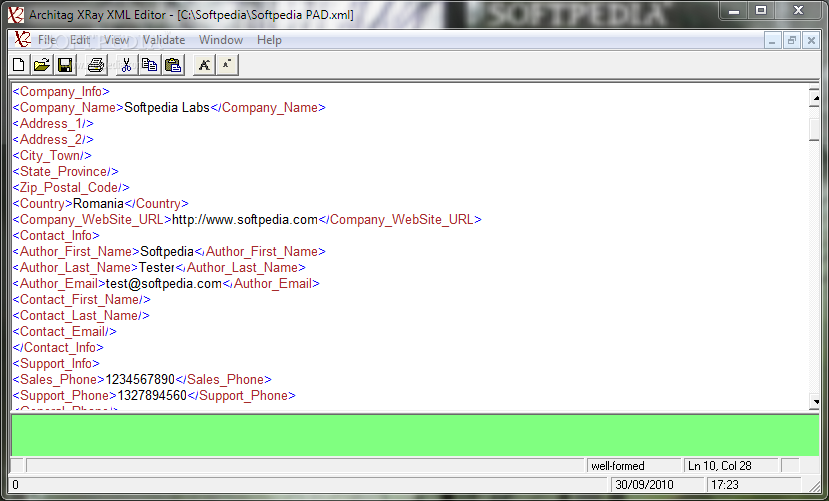Open a file with the folder icon
The width and height of the screenshot is (829, 501).
(42, 65)
